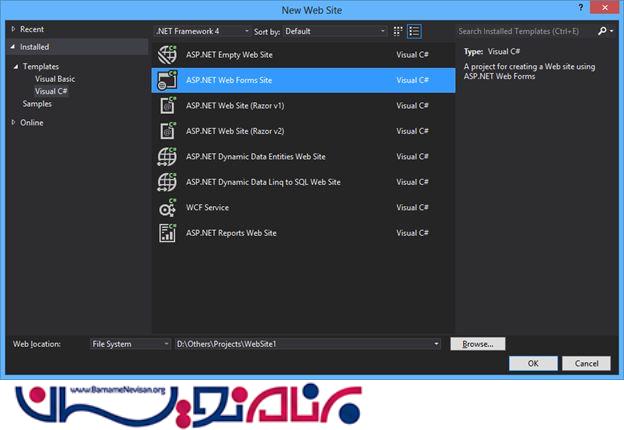Click the Razor v1 web site icon
This screenshot has height=430, width=624.
(167, 105)
